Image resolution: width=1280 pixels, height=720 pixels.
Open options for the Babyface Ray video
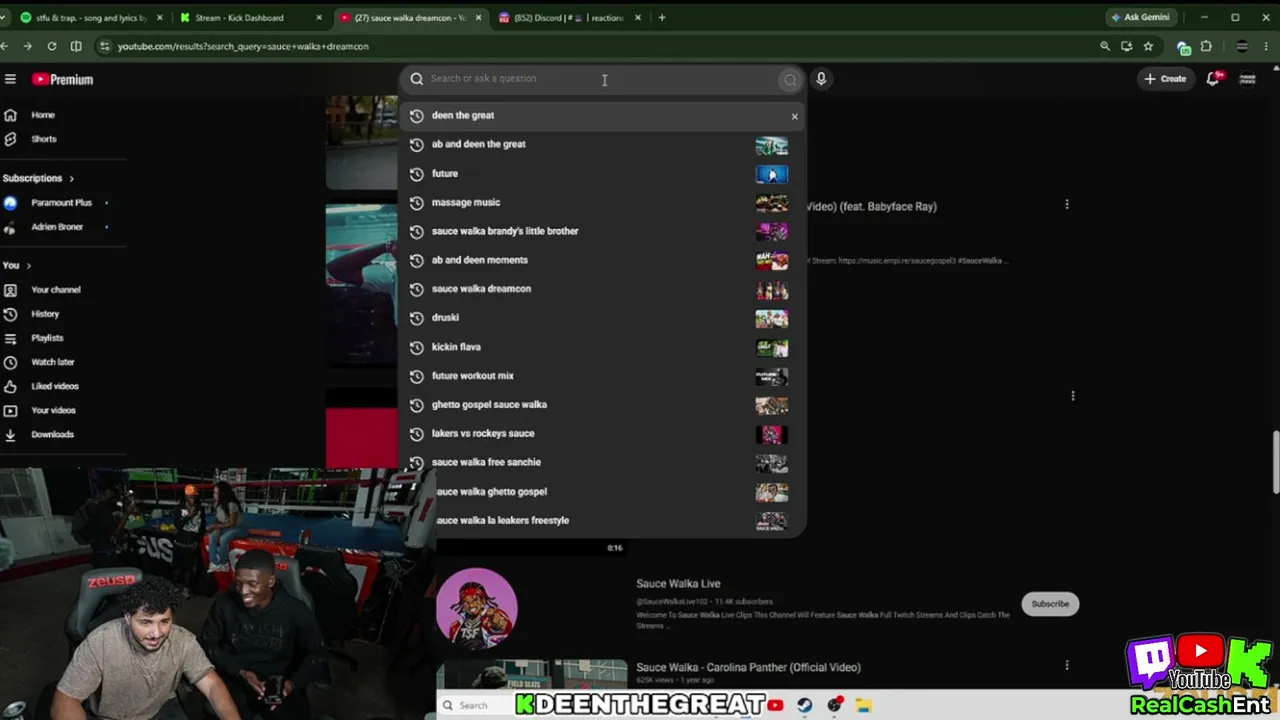pos(1067,205)
